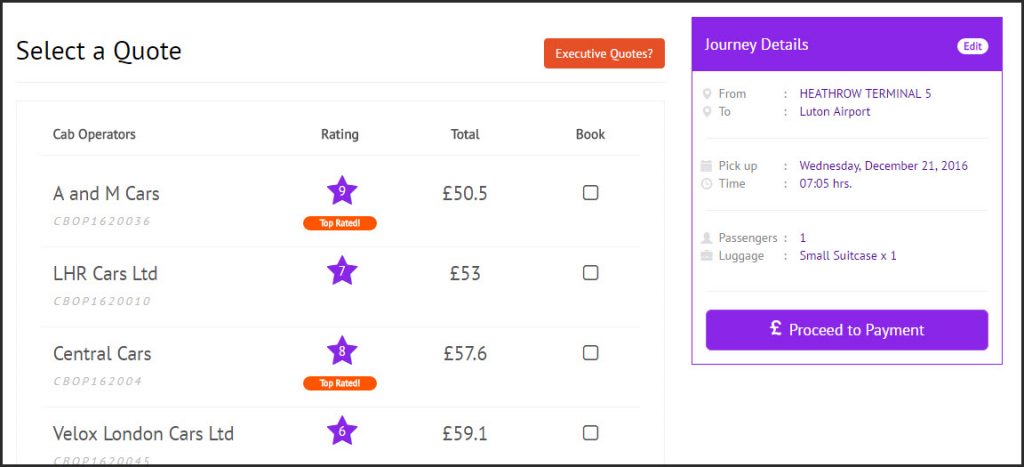Select the Central Cars booking checkbox

click(x=590, y=353)
